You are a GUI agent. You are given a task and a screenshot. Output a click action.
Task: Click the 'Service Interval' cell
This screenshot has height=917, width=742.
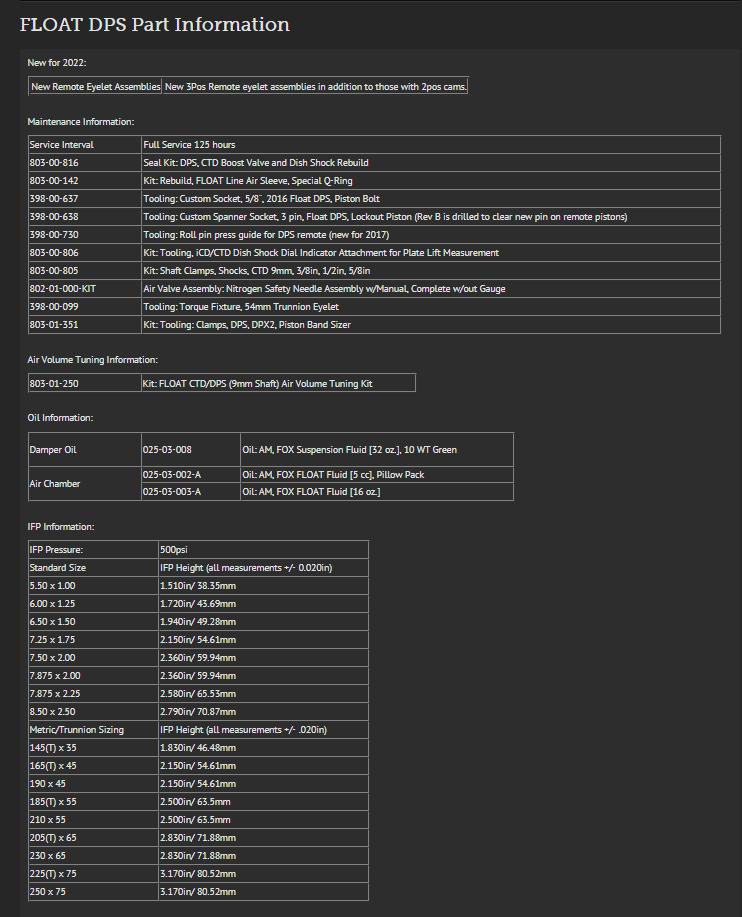(x=85, y=144)
